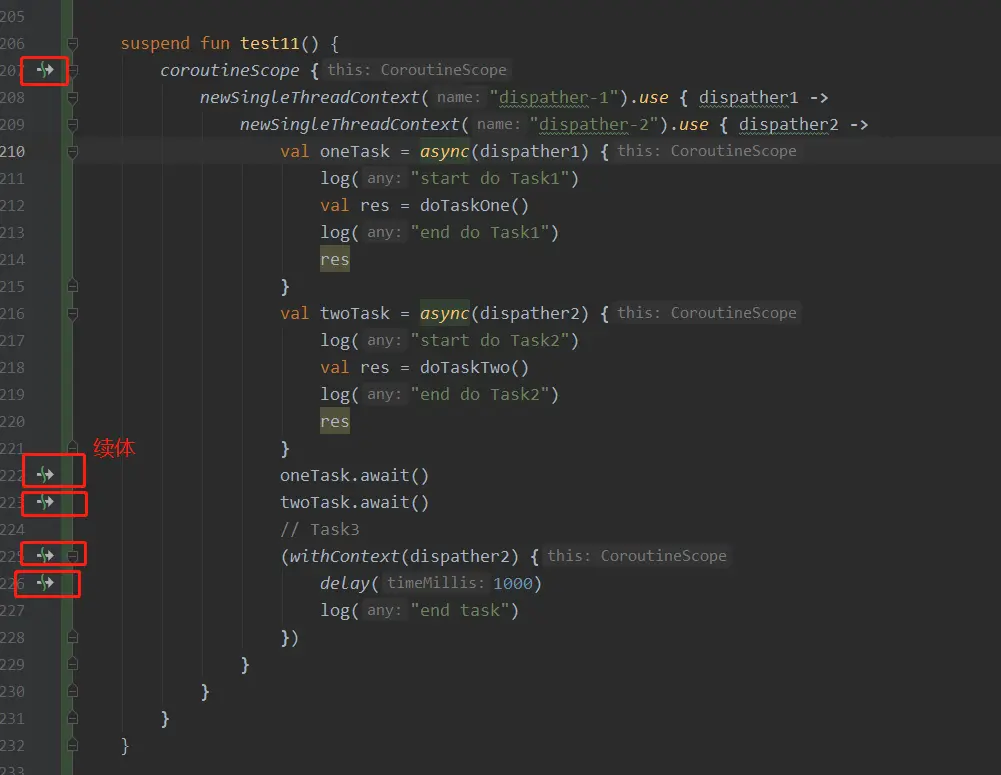Click line number 214 in the gutter
The width and height of the screenshot is (1001, 775).
(12, 260)
